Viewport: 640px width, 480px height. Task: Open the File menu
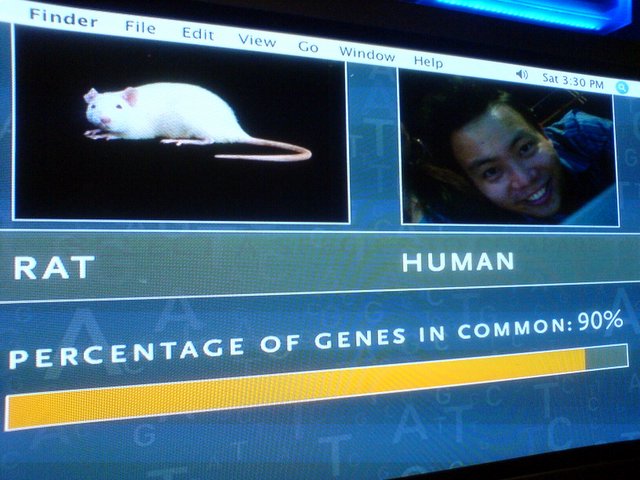tap(140, 27)
